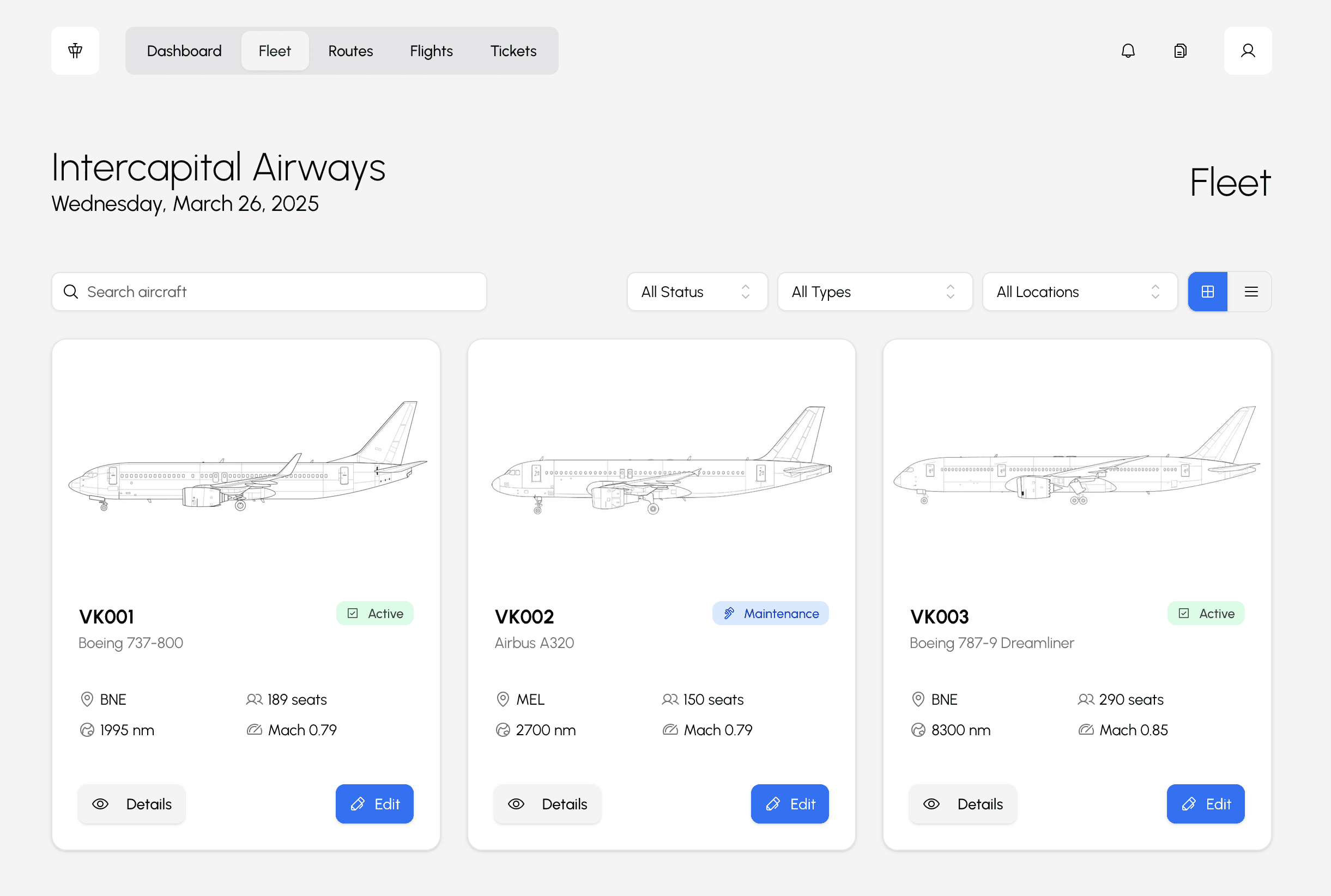Switch to the Flights tab
Image resolution: width=1331 pixels, height=896 pixels.
click(x=431, y=51)
